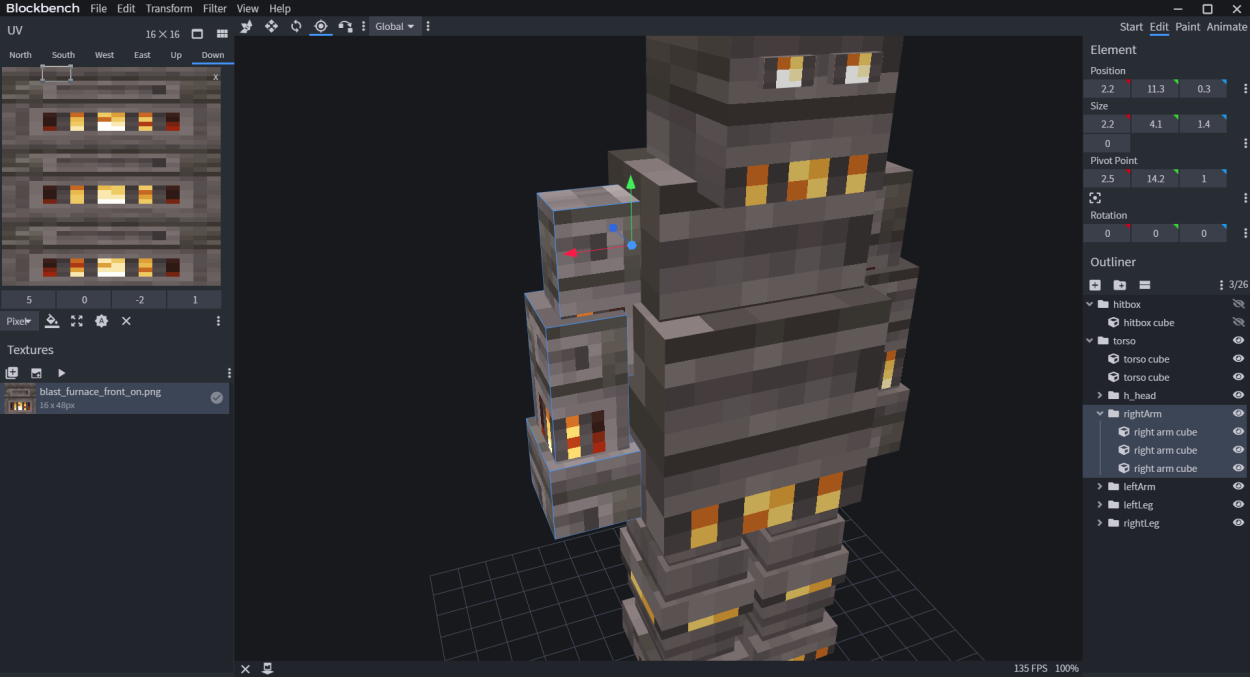
Task: Click the UV offset field showing -2
Action: click(x=139, y=300)
